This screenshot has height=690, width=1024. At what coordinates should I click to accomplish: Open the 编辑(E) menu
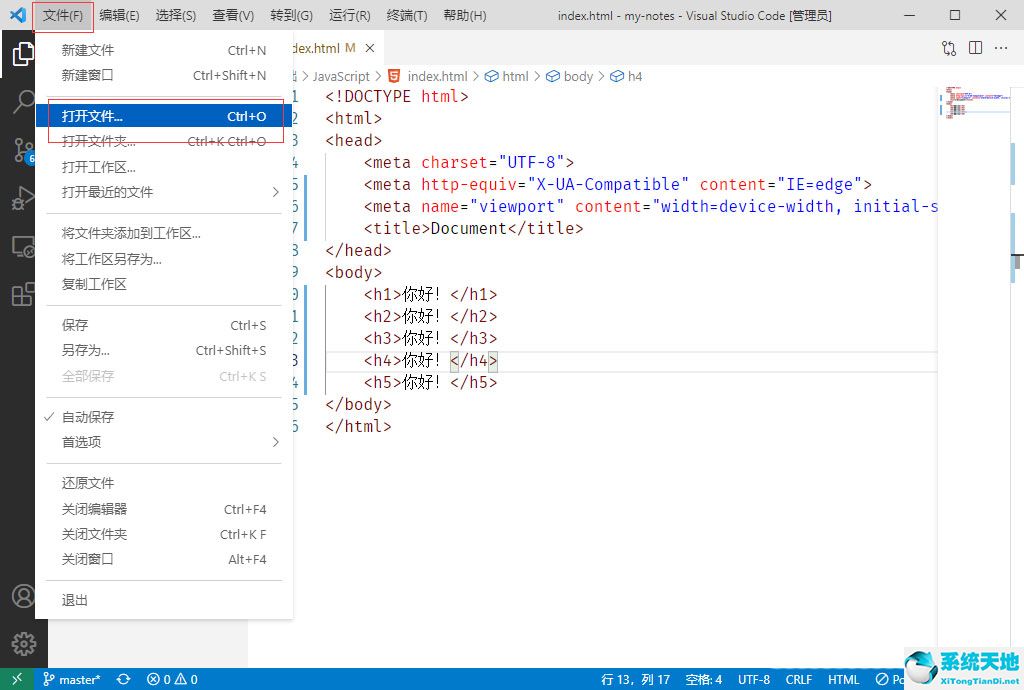click(x=118, y=15)
